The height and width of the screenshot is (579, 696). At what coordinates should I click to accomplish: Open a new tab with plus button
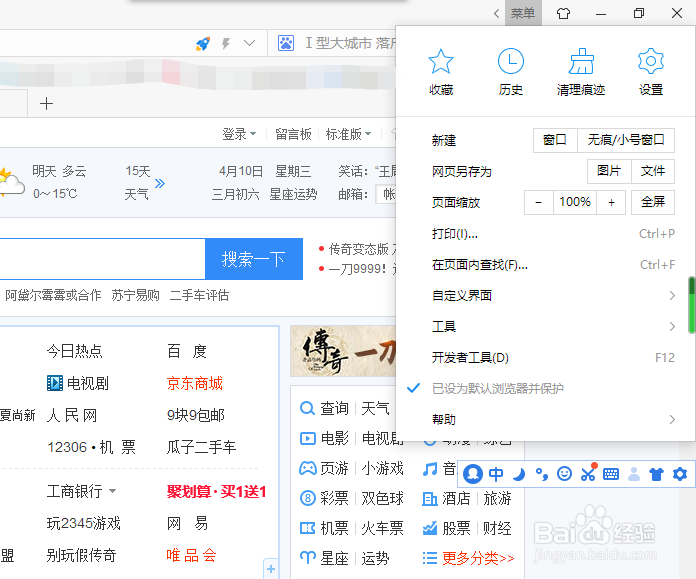(46, 104)
